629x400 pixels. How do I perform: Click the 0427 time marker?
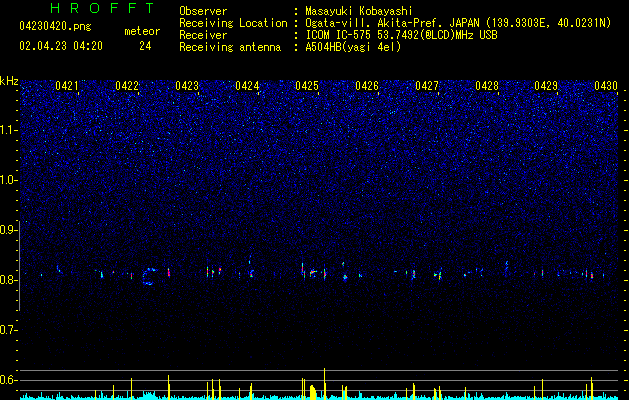(x=427, y=86)
